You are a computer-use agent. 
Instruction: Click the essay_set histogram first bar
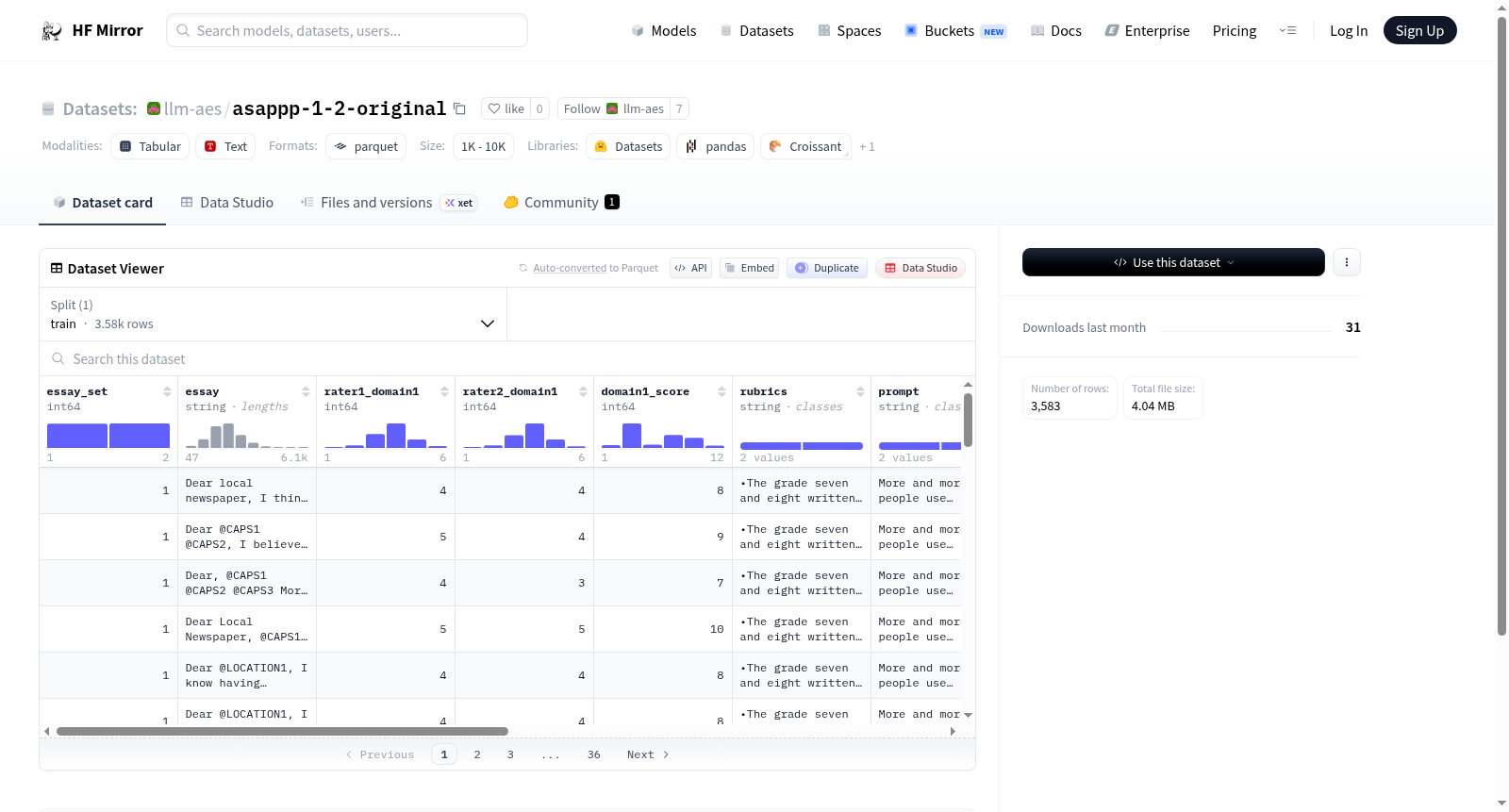77,436
